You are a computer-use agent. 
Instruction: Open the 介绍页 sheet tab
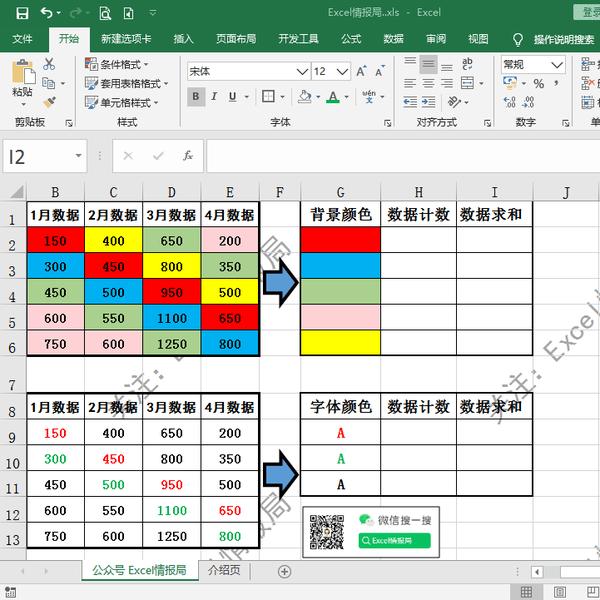tap(224, 570)
